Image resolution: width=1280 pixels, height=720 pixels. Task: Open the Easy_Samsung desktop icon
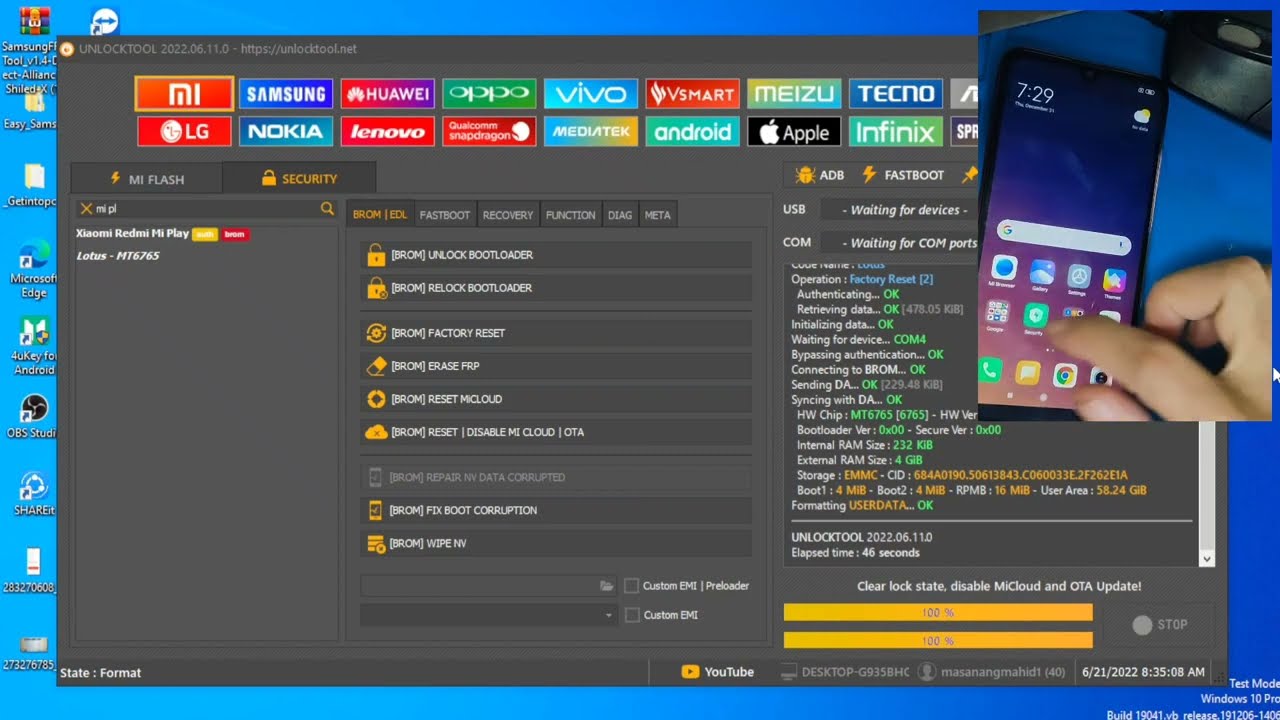pos(30,108)
